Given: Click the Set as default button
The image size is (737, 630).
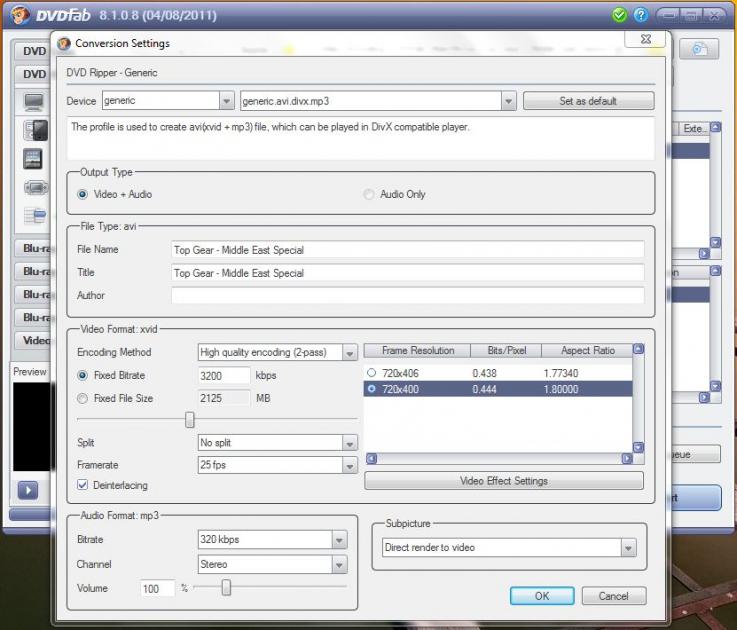Looking at the screenshot, I should point(588,101).
